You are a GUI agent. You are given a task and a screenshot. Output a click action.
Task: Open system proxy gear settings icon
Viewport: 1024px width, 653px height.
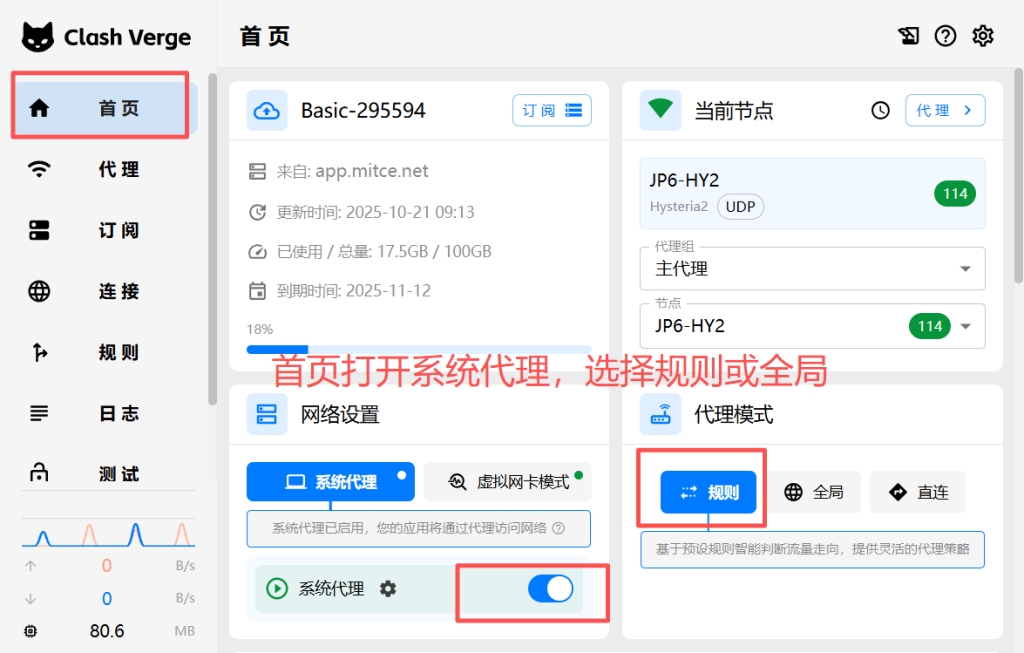coord(388,589)
